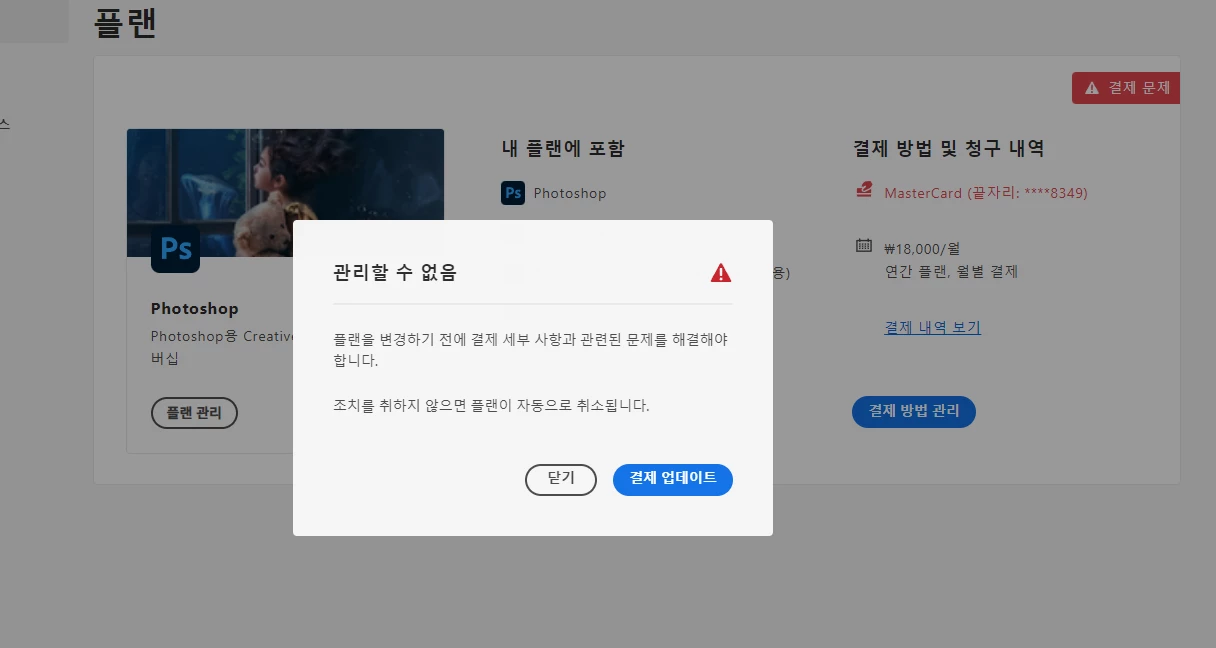
Task: Click the ₩18,000/월 price text
Action: 922,249
